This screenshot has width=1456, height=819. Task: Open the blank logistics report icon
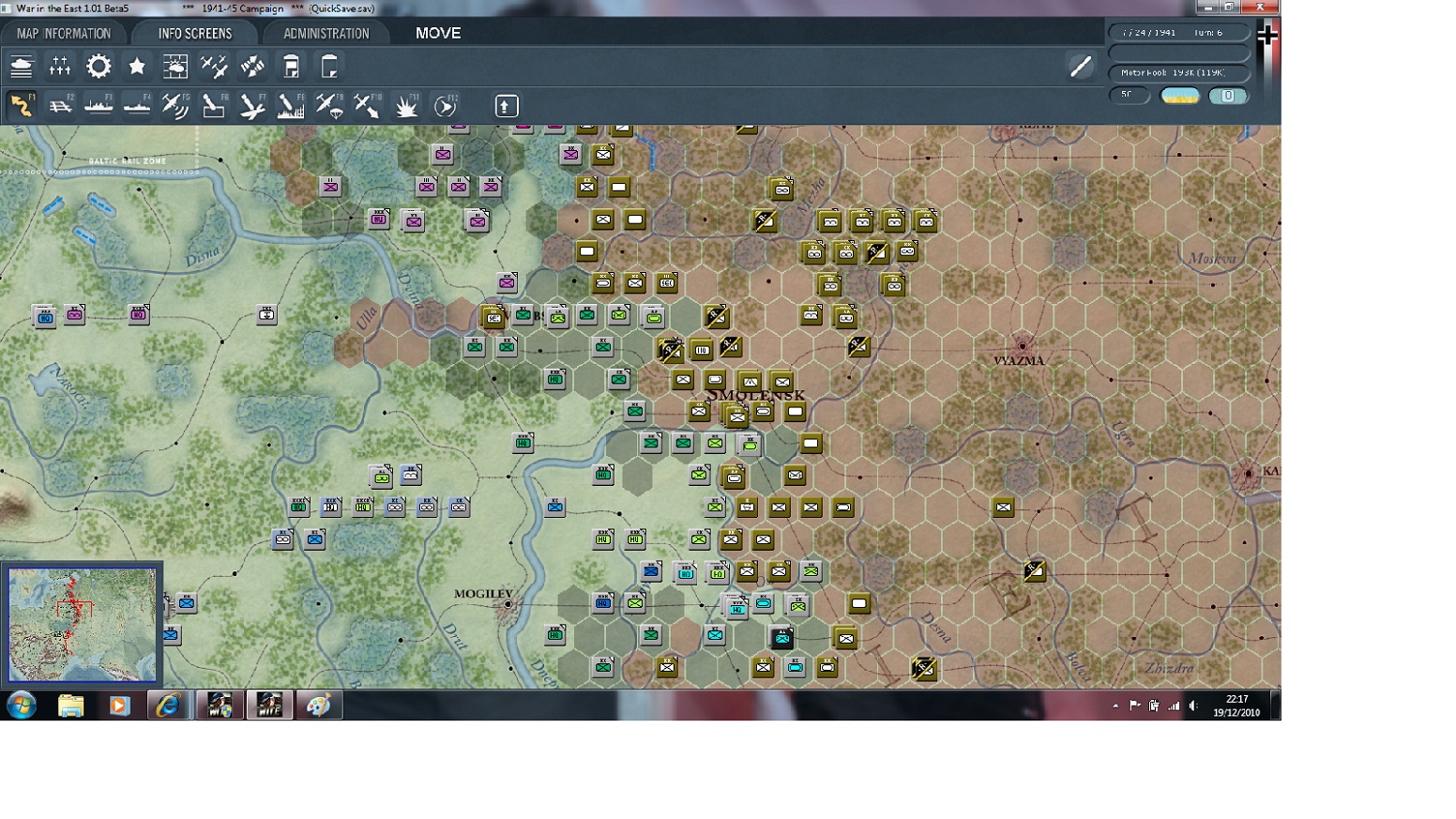click(329, 67)
